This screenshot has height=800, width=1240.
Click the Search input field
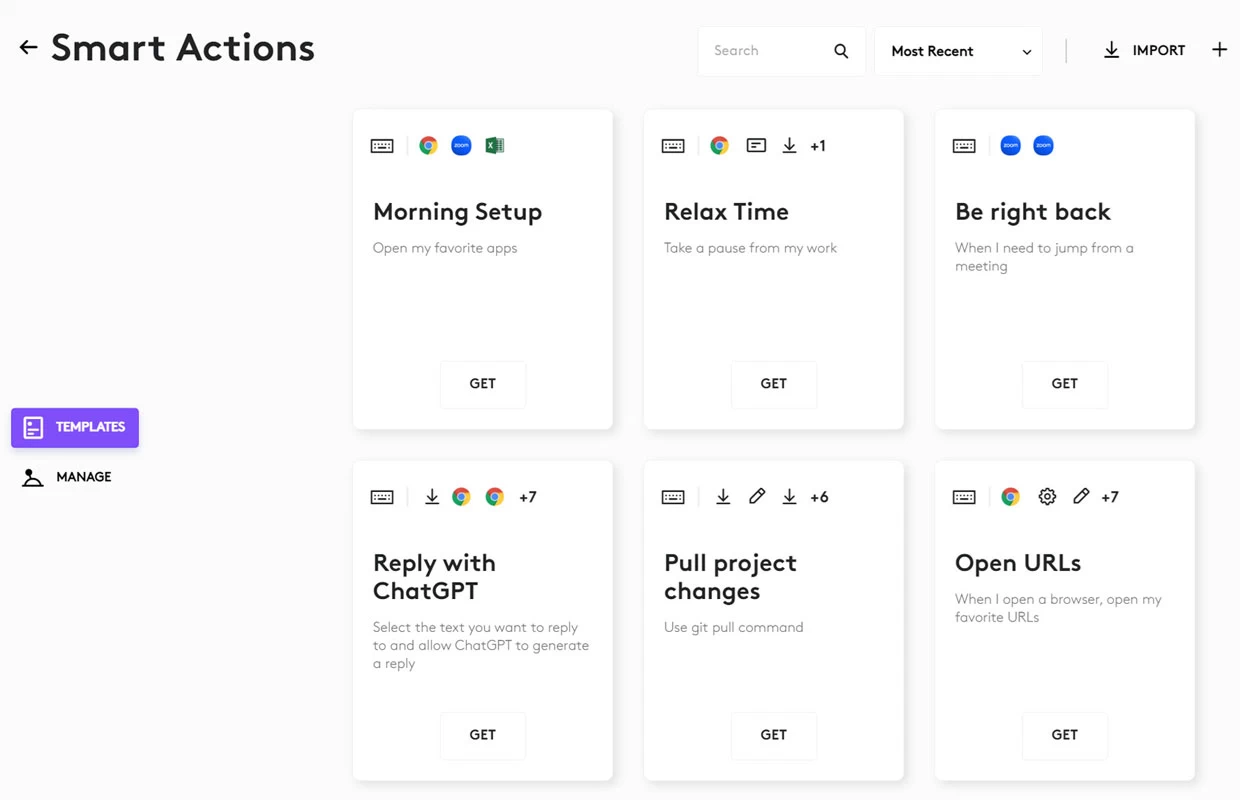click(781, 51)
